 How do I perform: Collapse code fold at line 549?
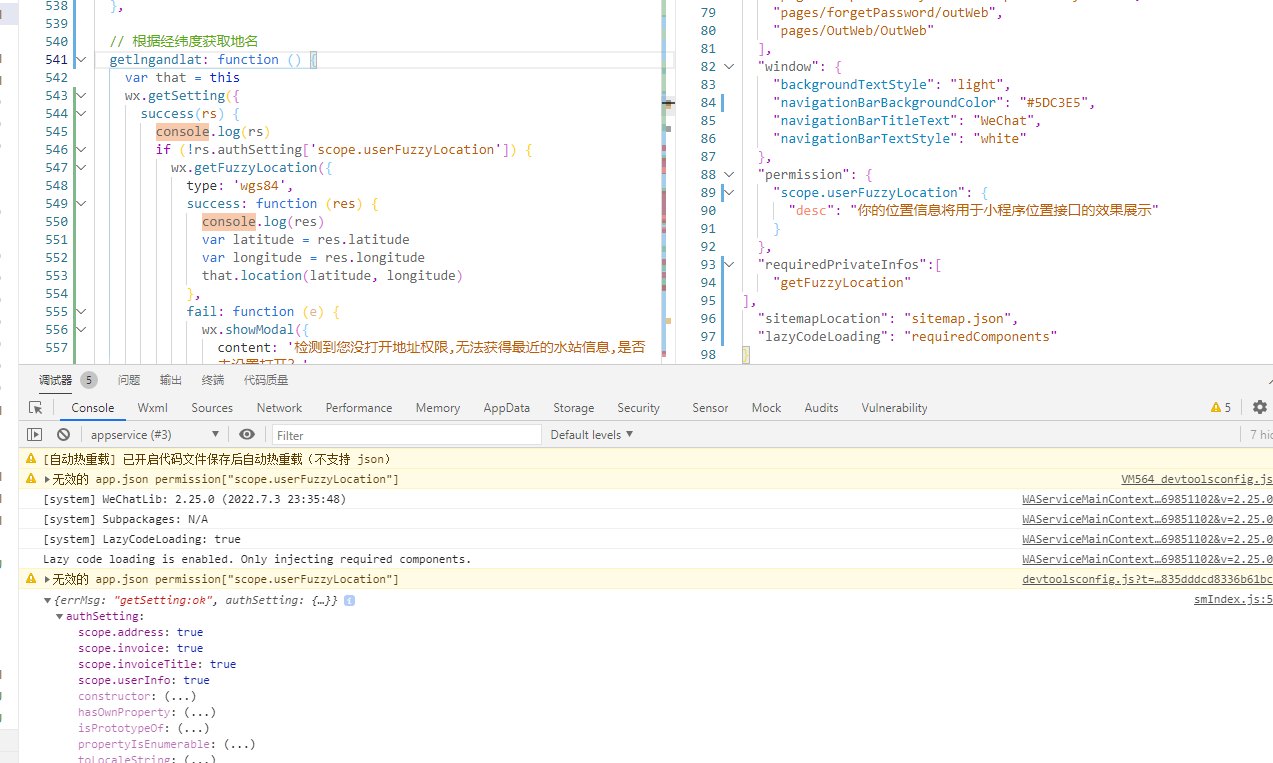[81, 204]
